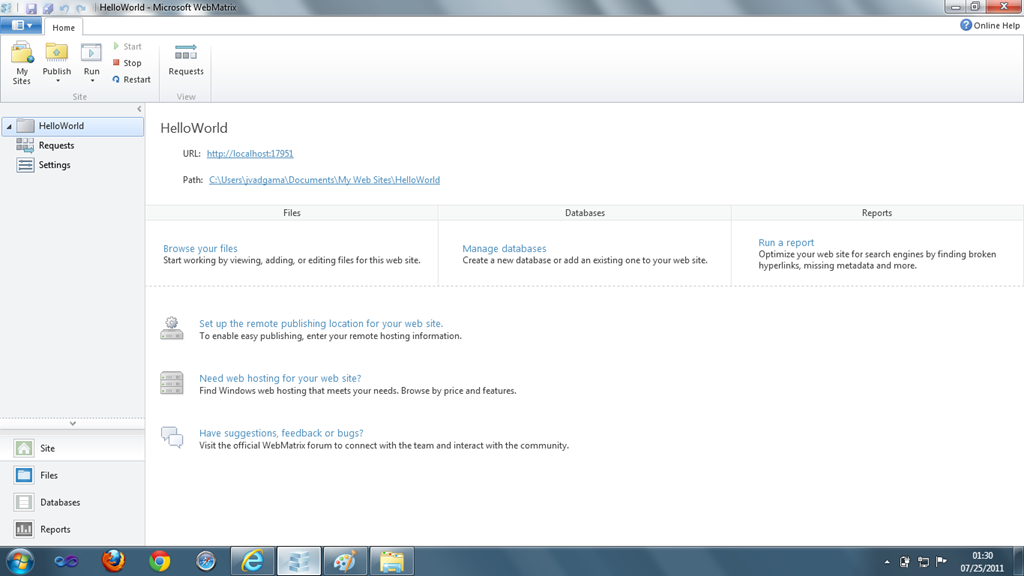Switch to the Reports workspace
Screen dimensions: 1024x576
click(72, 529)
